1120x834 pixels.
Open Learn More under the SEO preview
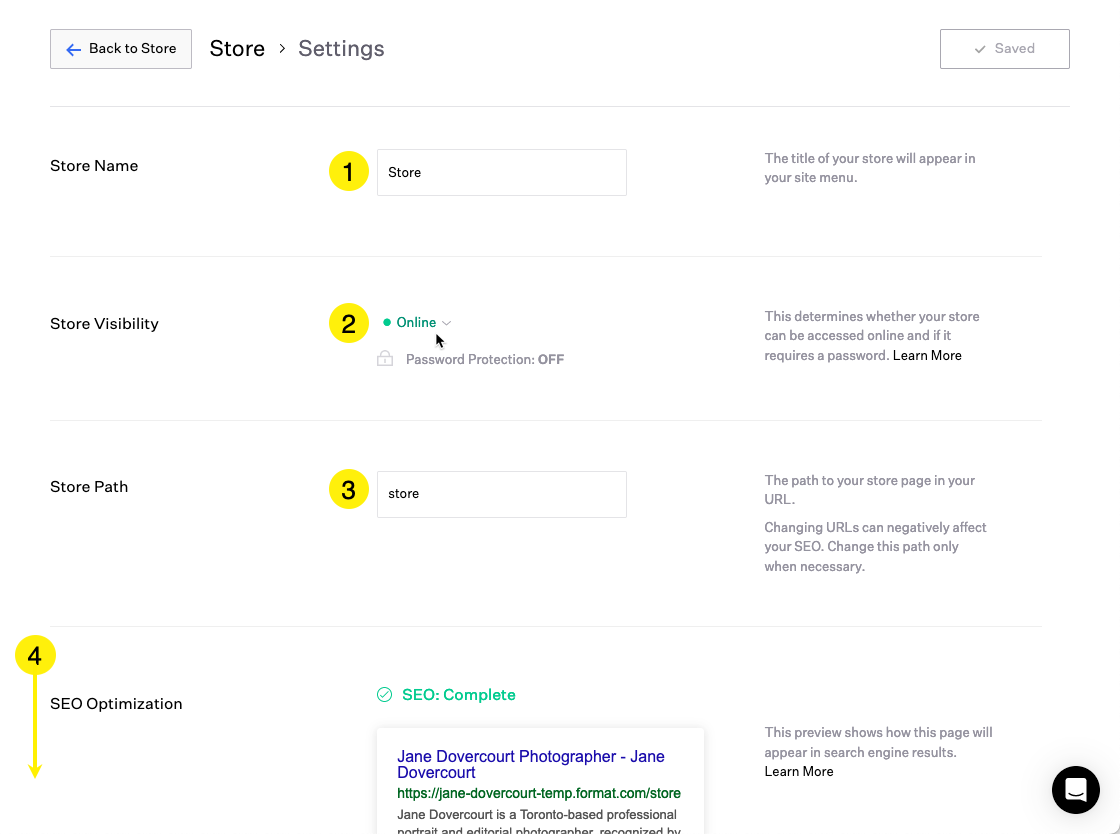tap(798, 771)
